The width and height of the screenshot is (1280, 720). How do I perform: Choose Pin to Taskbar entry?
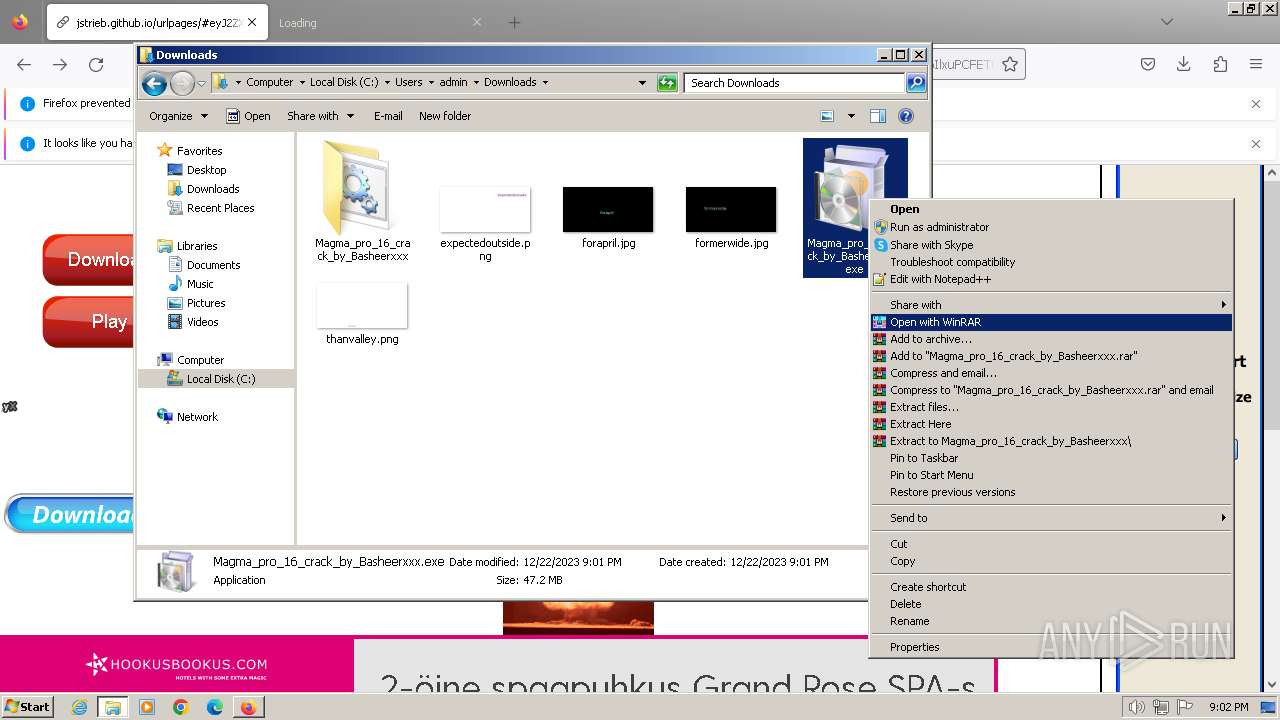tap(1051, 458)
